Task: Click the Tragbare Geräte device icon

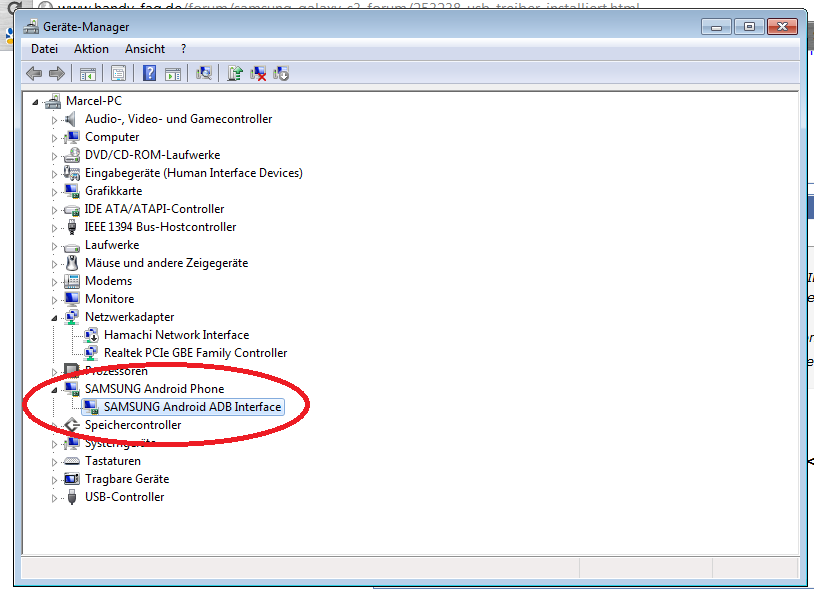Action: (x=72, y=479)
